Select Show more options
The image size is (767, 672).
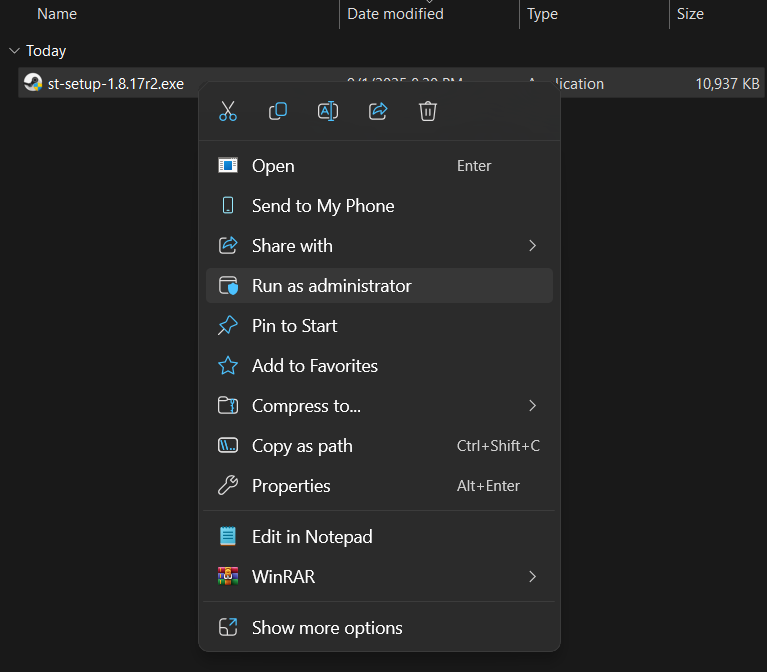pos(379,627)
